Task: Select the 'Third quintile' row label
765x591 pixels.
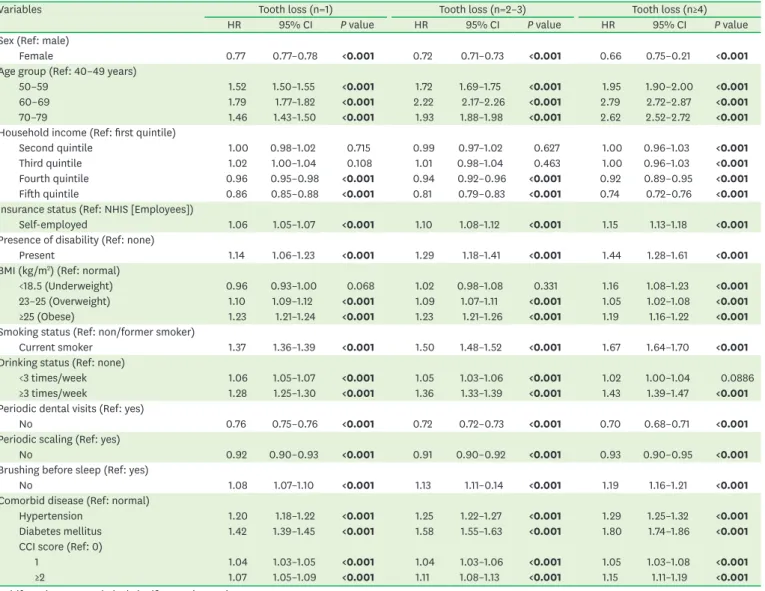Action: (50, 163)
